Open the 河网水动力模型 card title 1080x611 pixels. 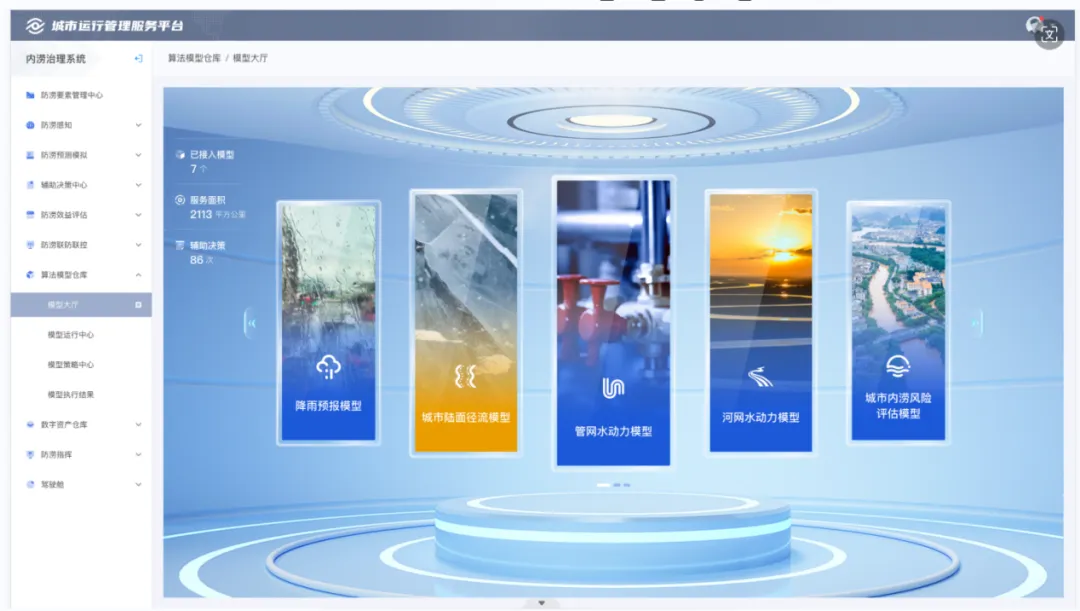[761, 417]
